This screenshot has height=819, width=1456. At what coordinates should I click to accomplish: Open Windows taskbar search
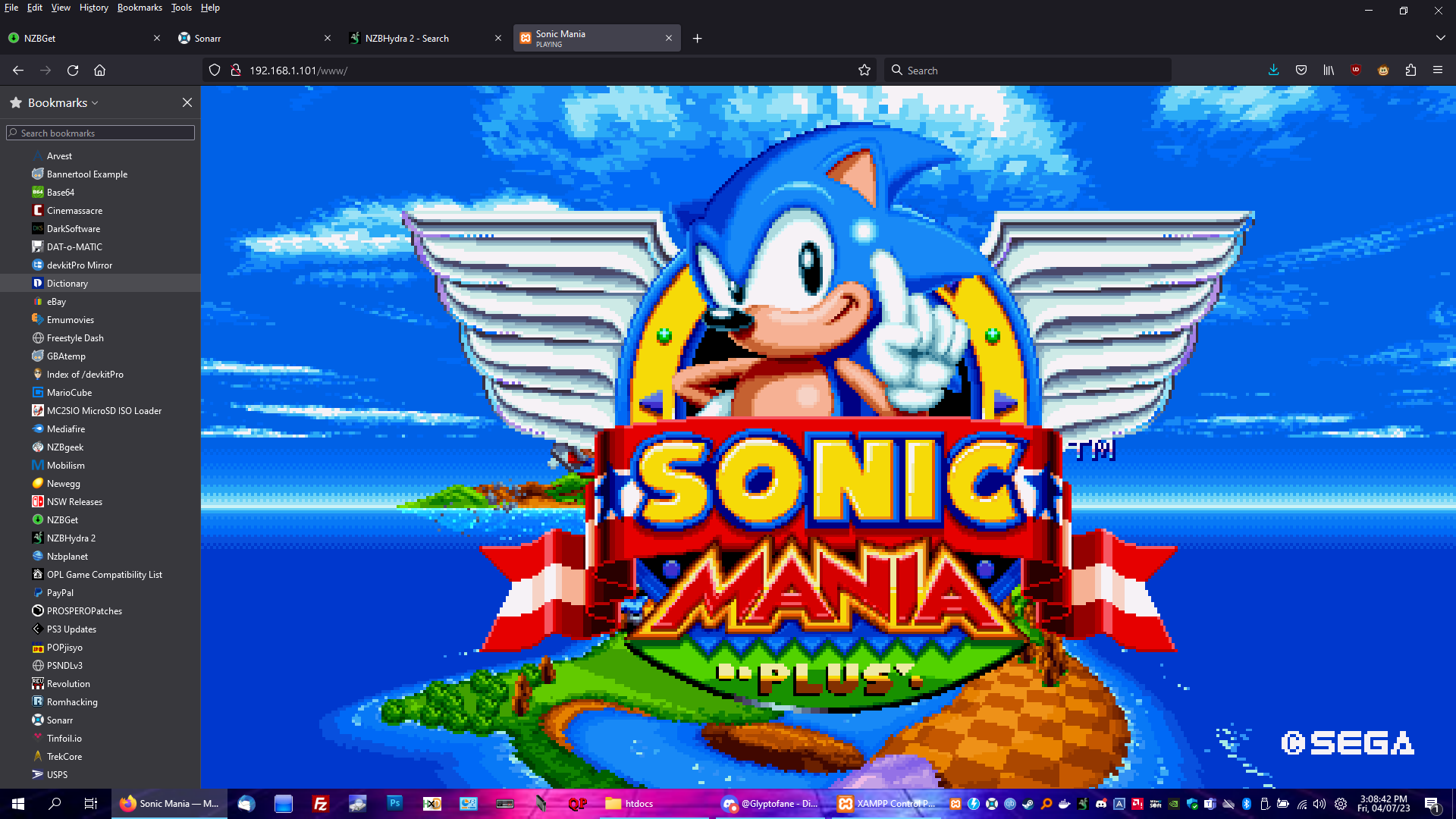coord(55,804)
